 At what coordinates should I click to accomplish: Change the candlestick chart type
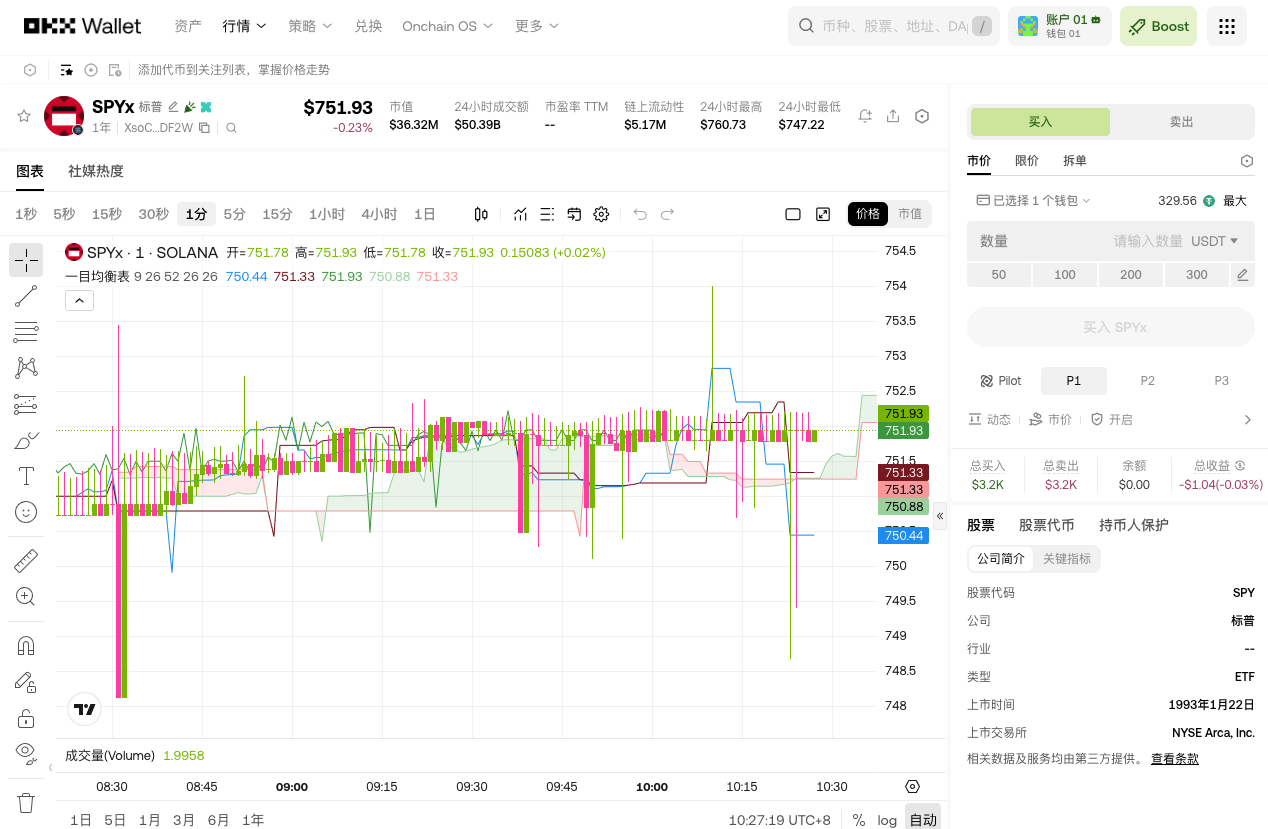pyautogui.click(x=481, y=214)
